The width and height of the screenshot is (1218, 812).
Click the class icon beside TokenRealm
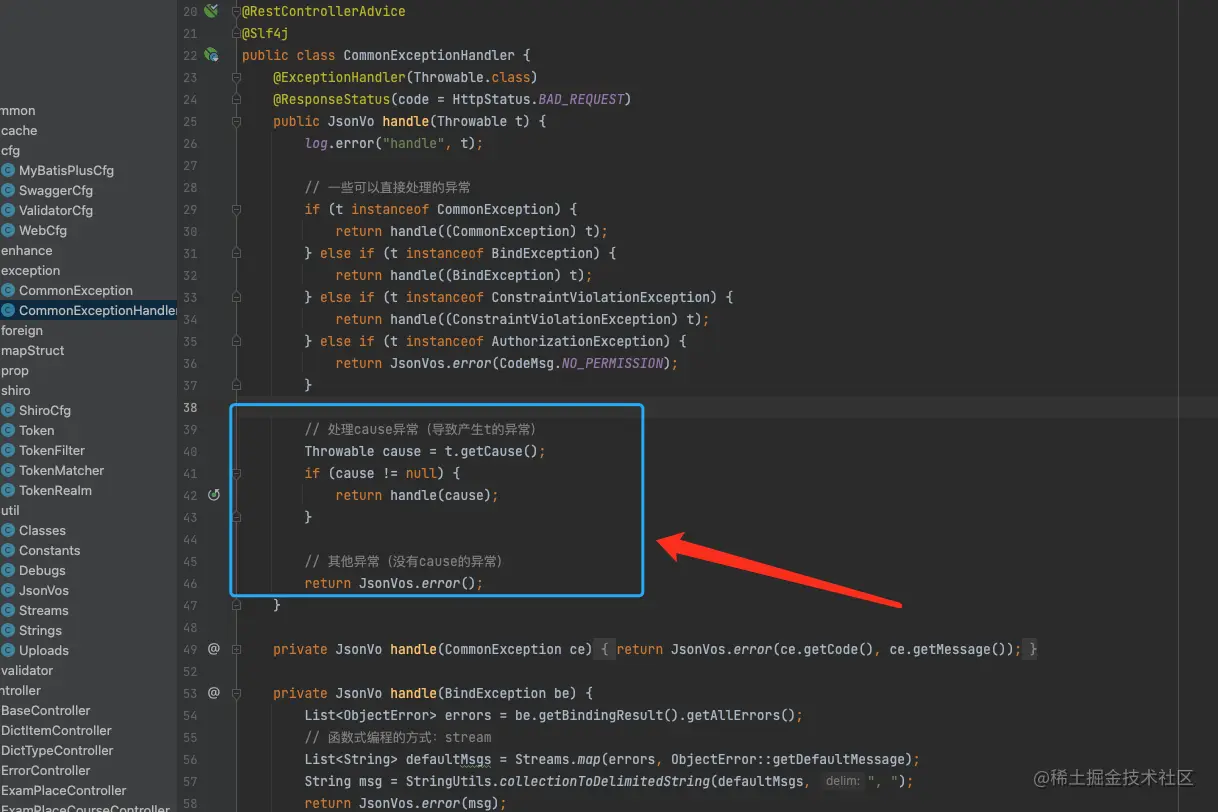pos(8,490)
